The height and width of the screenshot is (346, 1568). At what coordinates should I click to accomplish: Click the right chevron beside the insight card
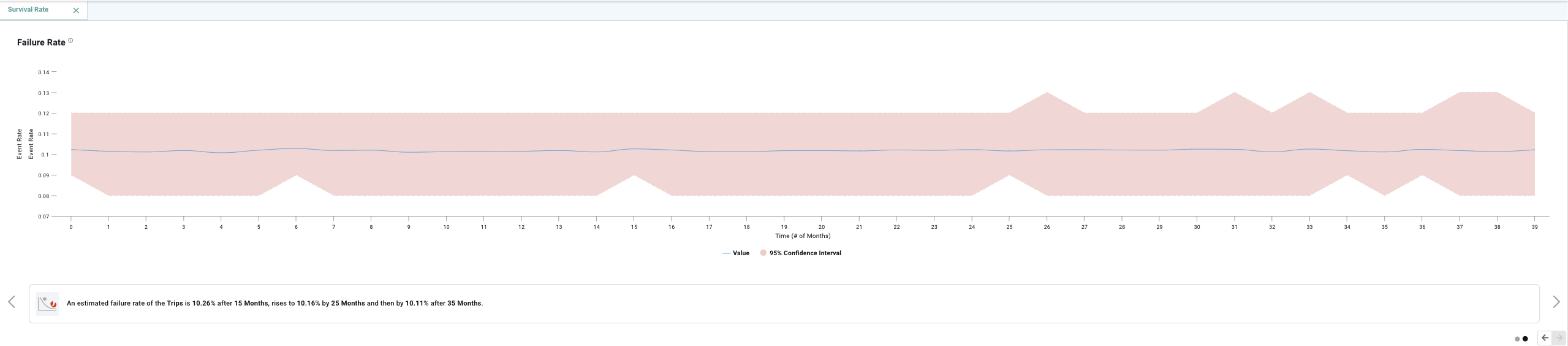click(x=1556, y=302)
